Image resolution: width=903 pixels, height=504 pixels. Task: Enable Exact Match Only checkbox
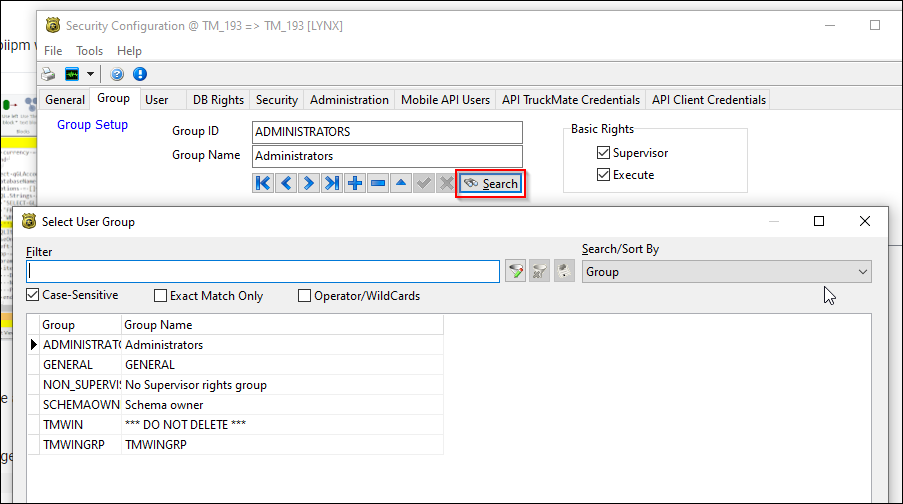(x=160, y=295)
